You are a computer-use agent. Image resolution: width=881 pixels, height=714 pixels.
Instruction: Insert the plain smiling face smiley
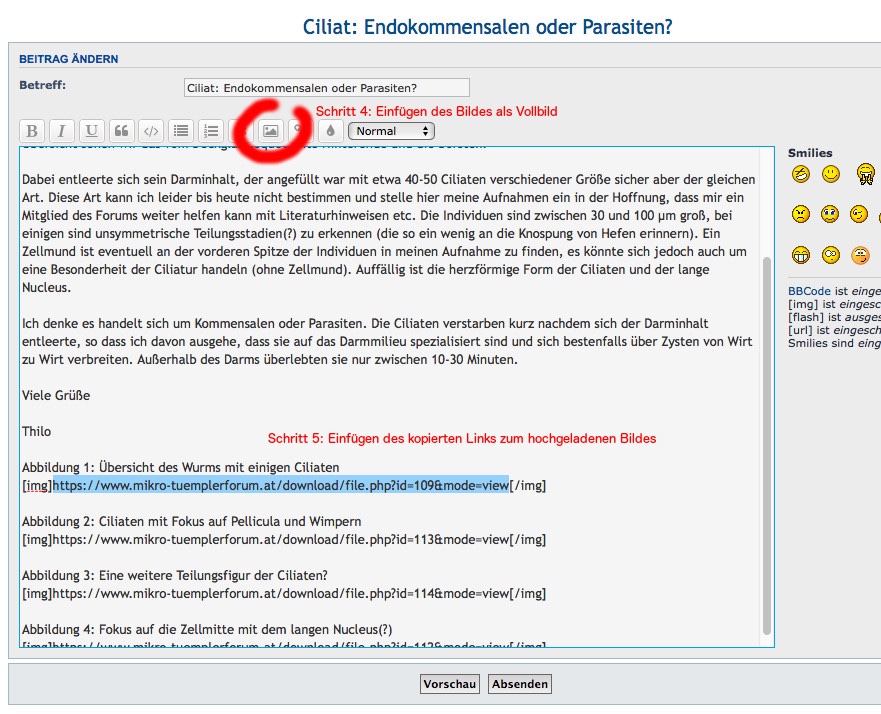(x=831, y=175)
